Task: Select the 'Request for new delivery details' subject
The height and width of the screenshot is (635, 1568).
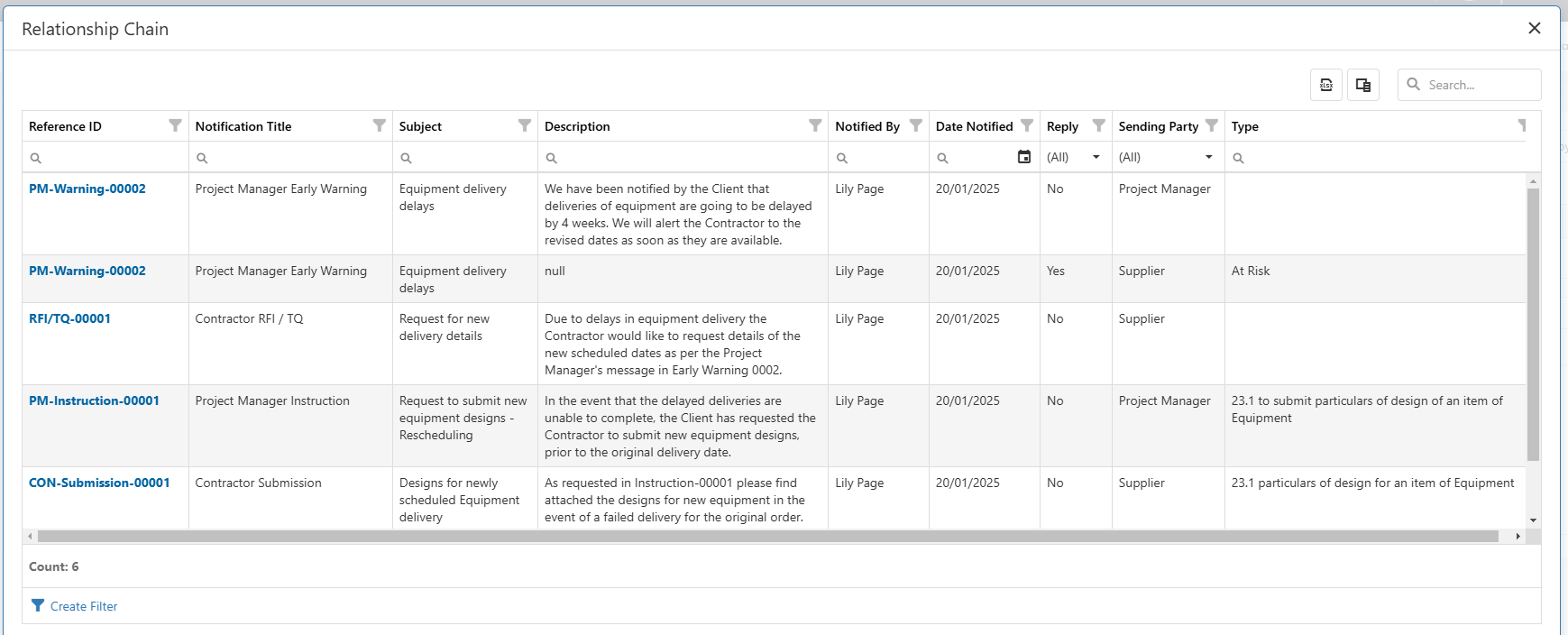Action: 465,344
